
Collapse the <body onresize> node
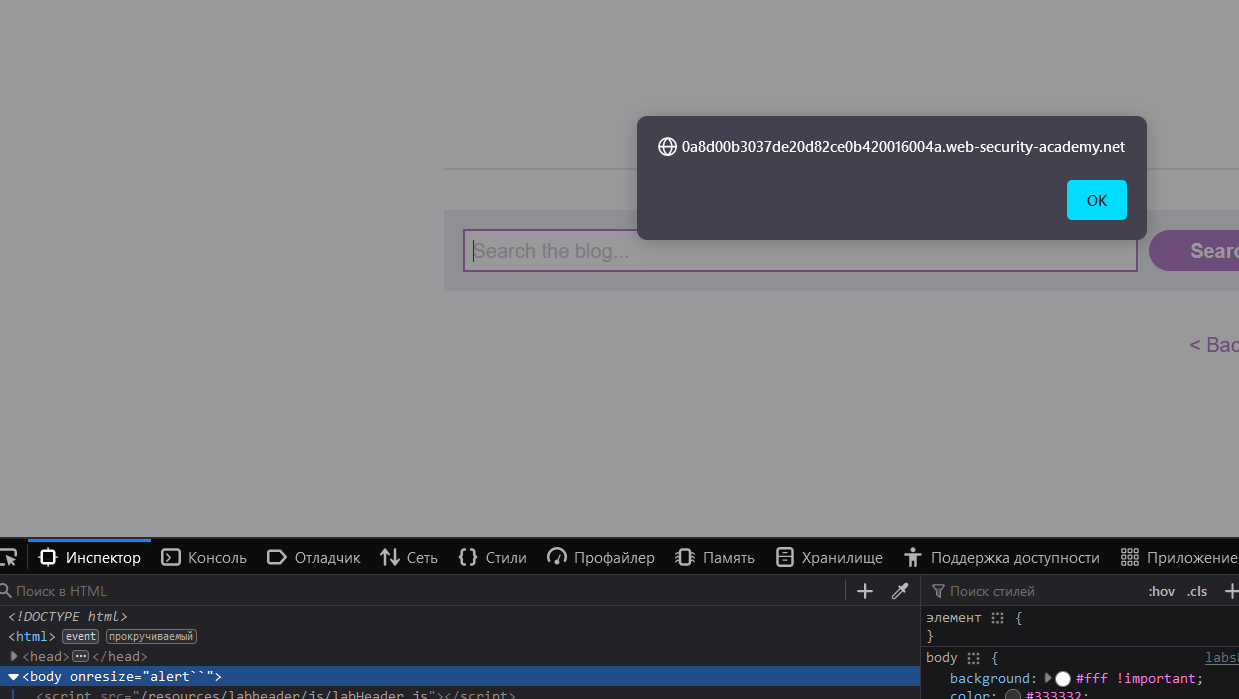click(14, 677)
